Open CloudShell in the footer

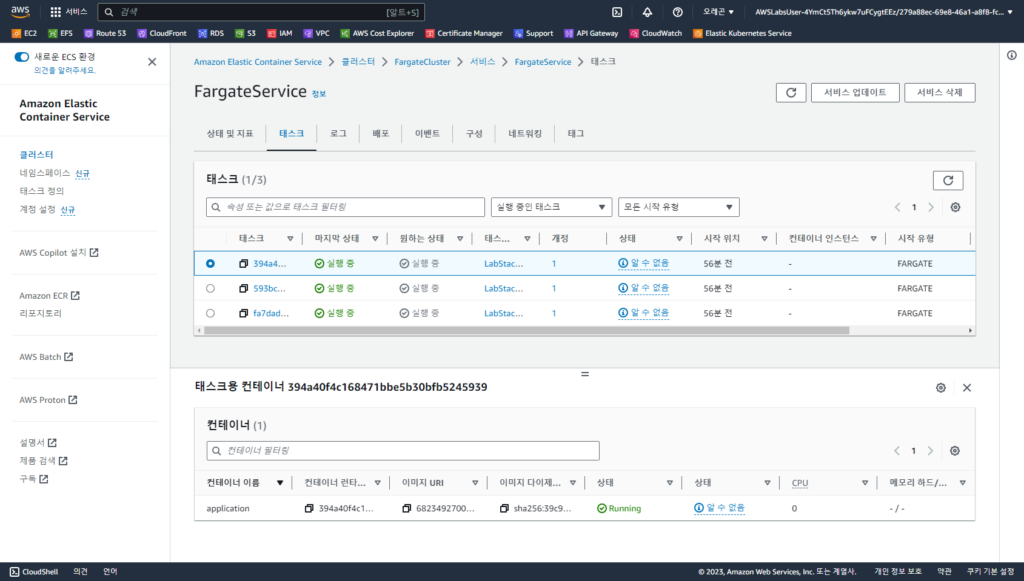[x=34, y=572]
